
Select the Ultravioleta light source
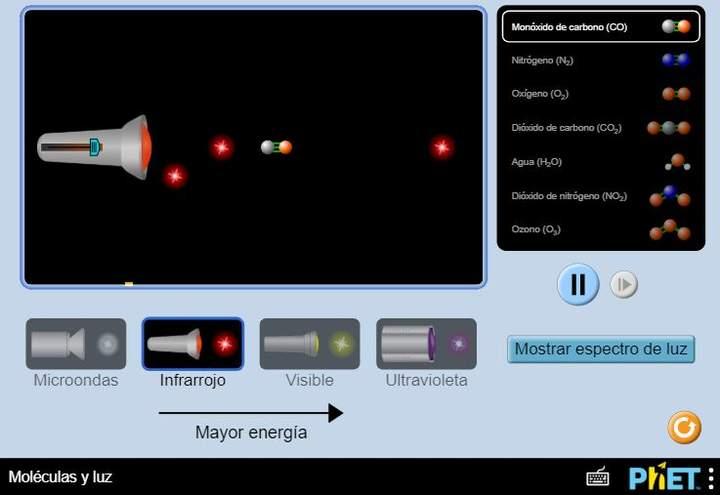pyautogui.click(x=426, y=344)
